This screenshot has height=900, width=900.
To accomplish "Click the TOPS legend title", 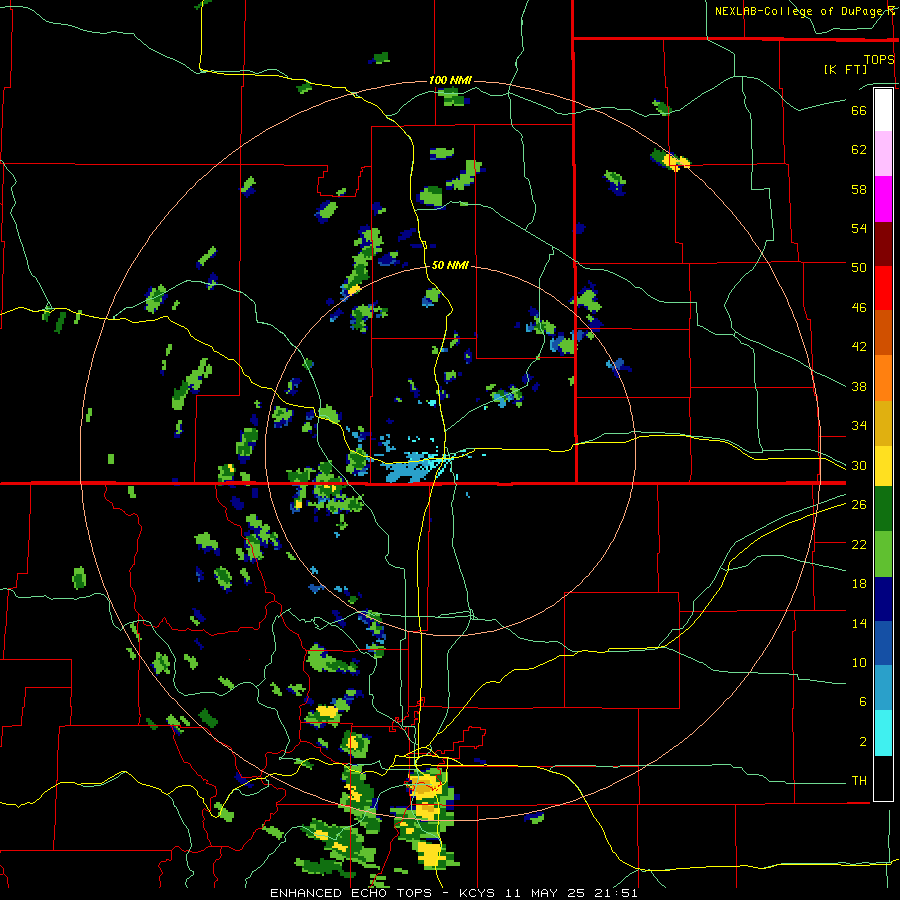I will point(879,59).
